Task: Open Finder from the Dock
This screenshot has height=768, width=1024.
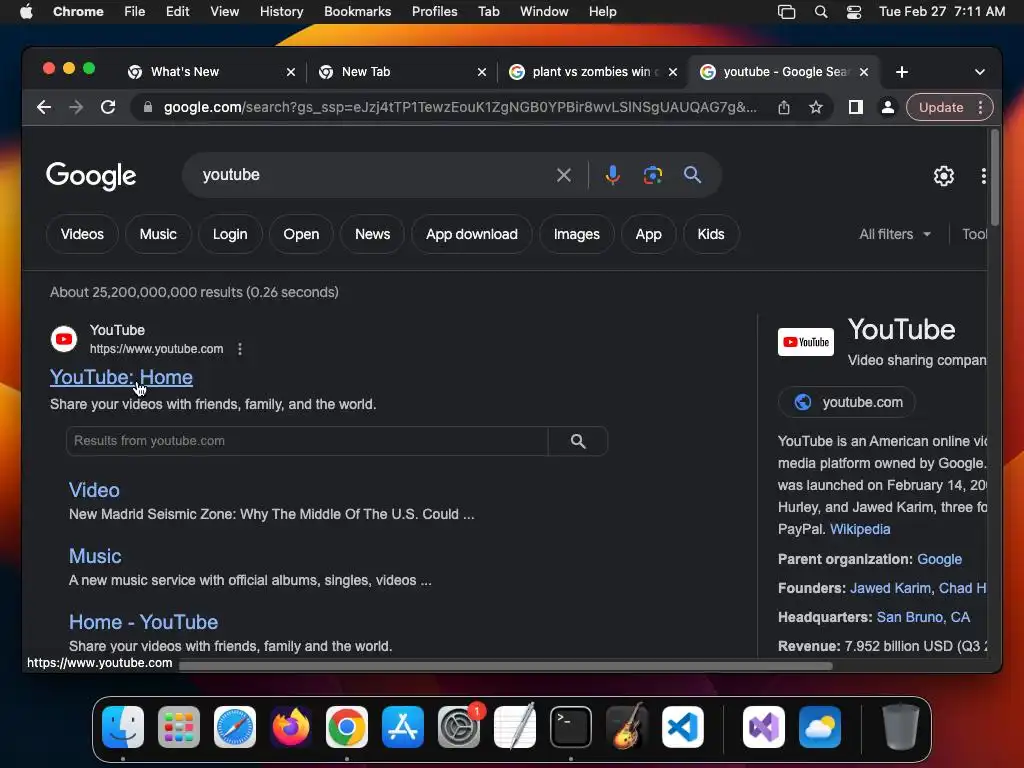Action: pyautogui.click(x=123, y=727)
